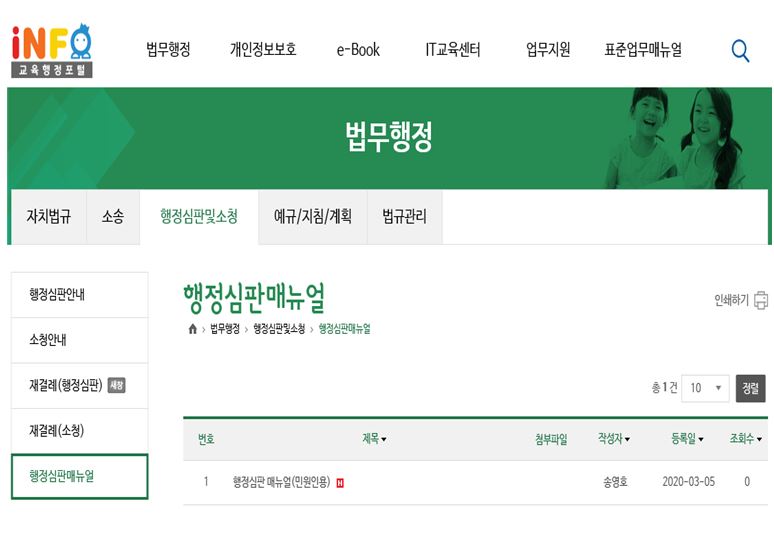Click the 새창 badge next to 재결례(행정심판)
774x544 pixels.
pyautogui.click(x=116, y=385)
